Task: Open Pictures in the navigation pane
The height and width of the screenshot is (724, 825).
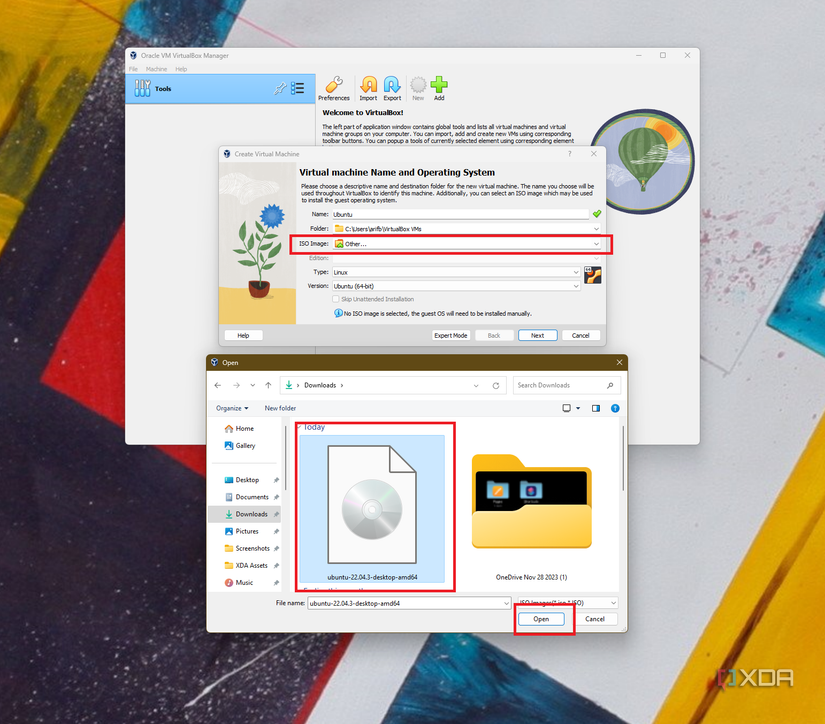Action: [x=247, y=531]
